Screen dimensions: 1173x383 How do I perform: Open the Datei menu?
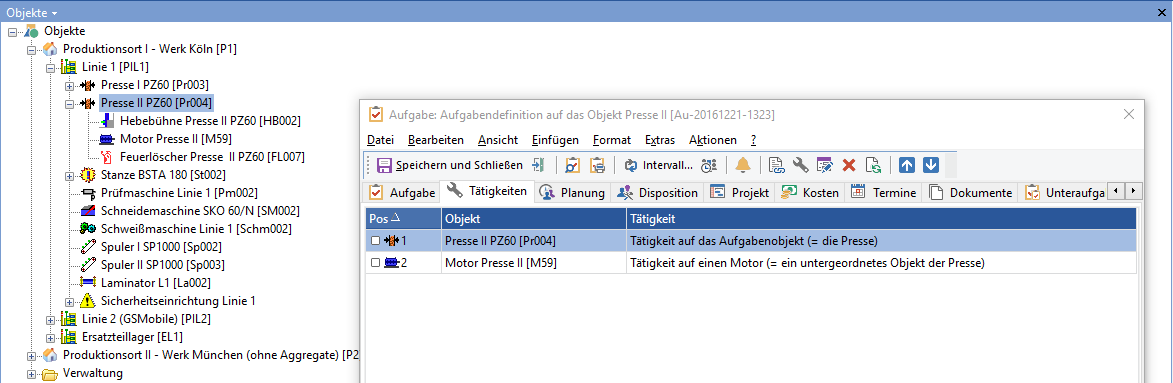(x=380, y=140)
